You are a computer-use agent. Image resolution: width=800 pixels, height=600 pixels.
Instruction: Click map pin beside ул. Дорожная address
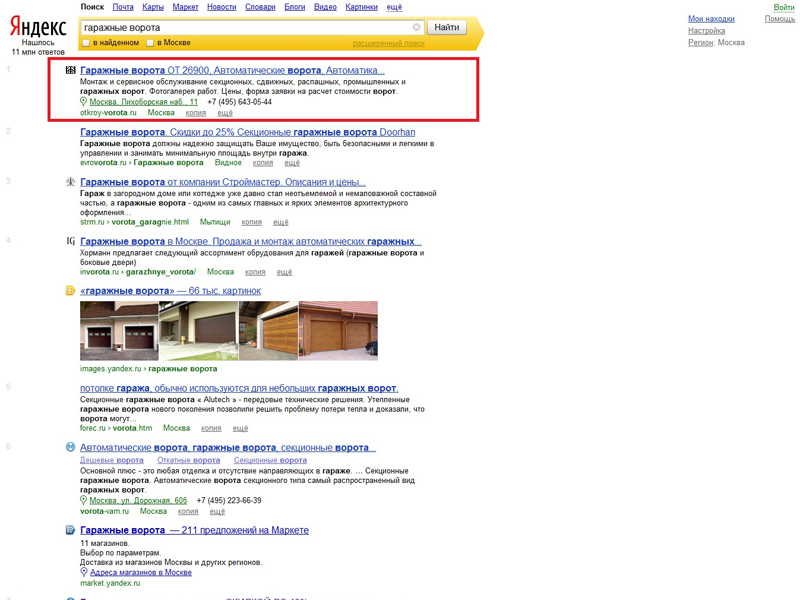[84, 500]
